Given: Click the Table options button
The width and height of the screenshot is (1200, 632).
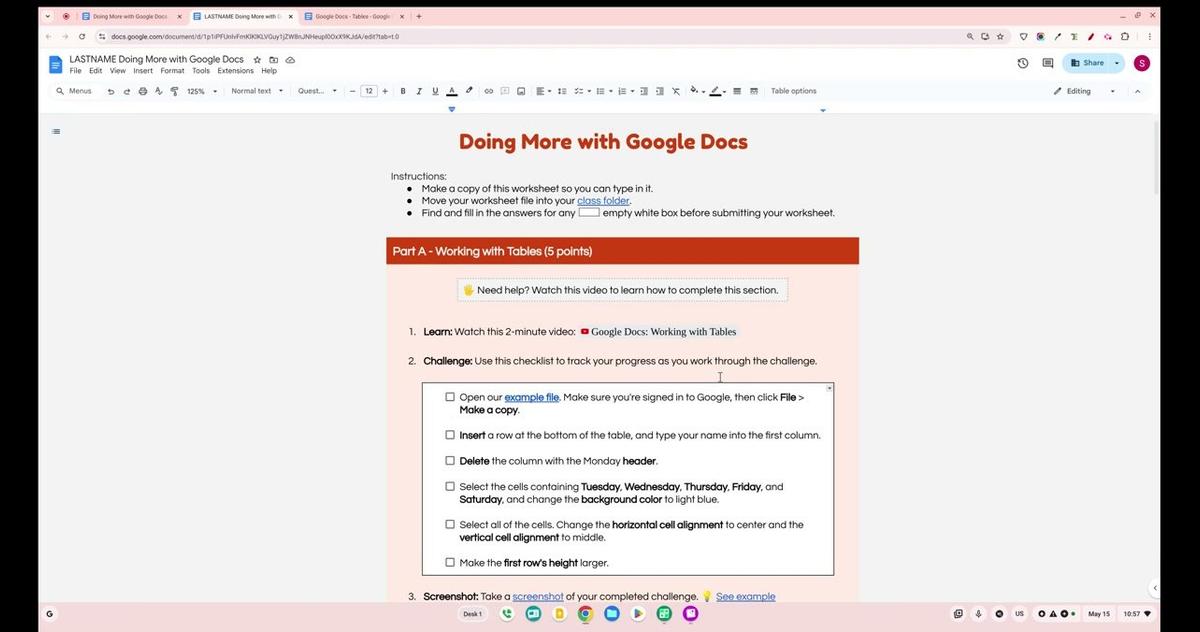Looking at the screenshot, I should tap(793, 91).
